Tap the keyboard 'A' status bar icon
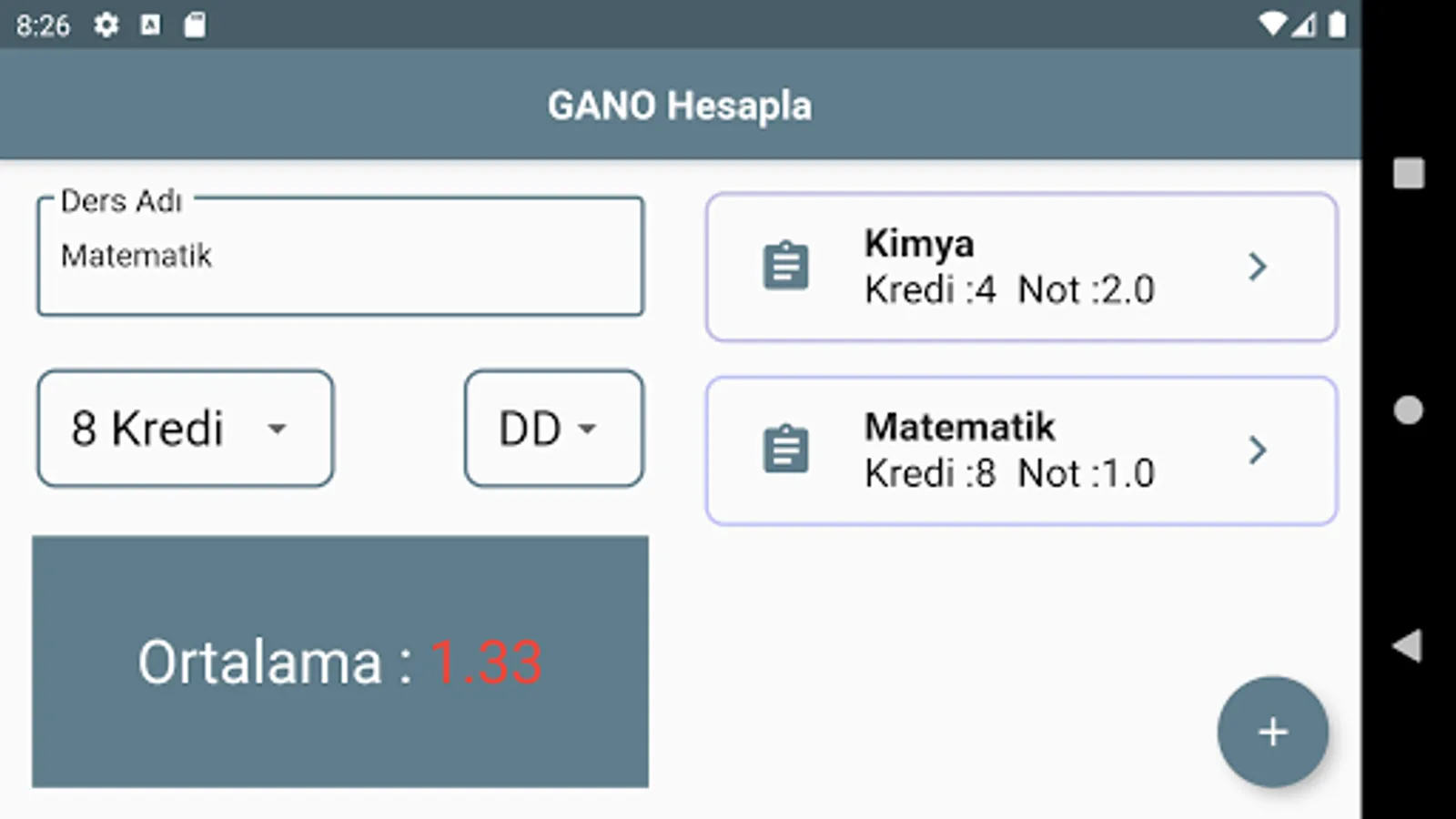This screenshot has height=819, width=1456. pyautogui.click(x=151, y=25)
